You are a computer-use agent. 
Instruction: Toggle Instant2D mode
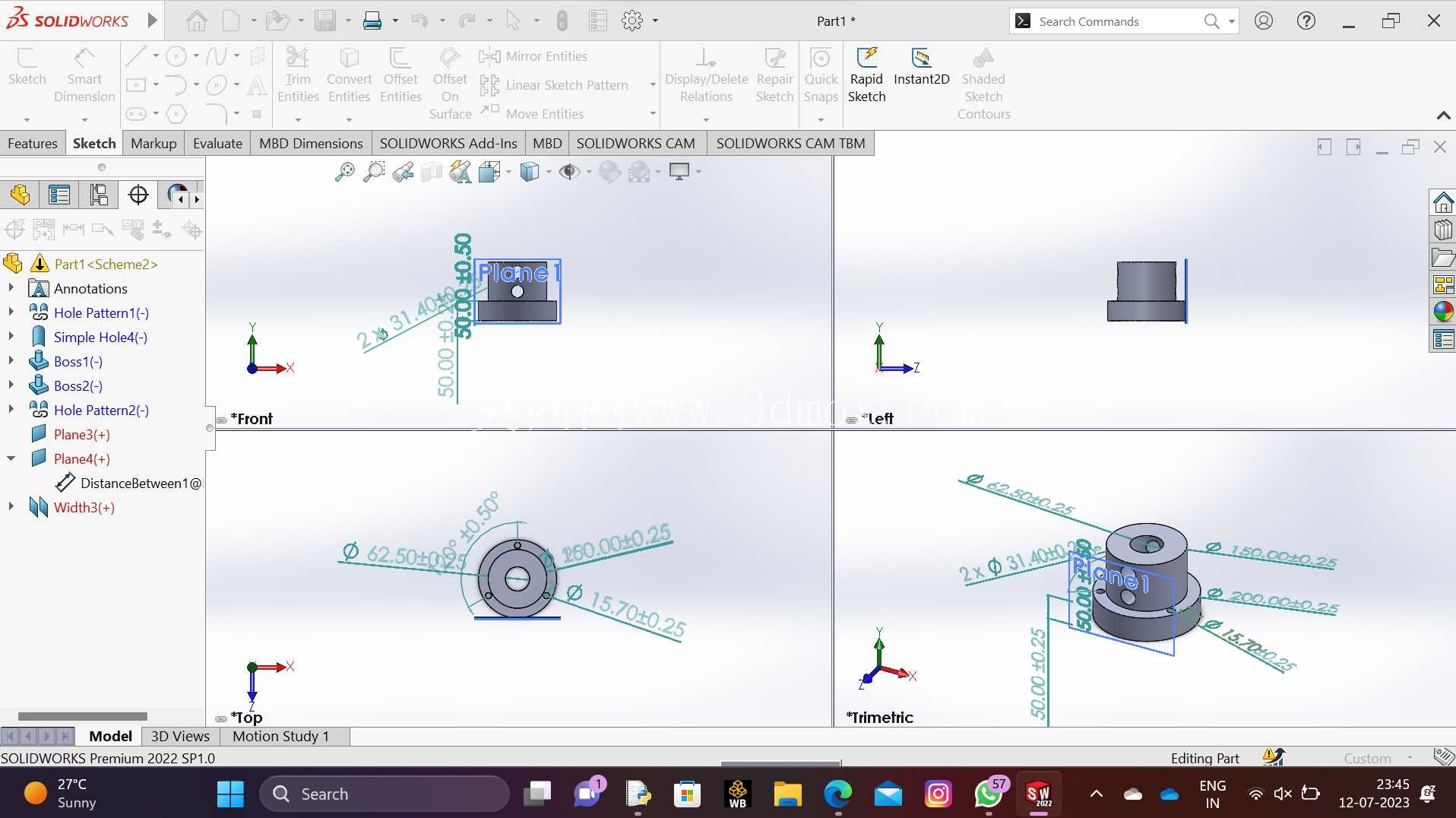(921, 68)
